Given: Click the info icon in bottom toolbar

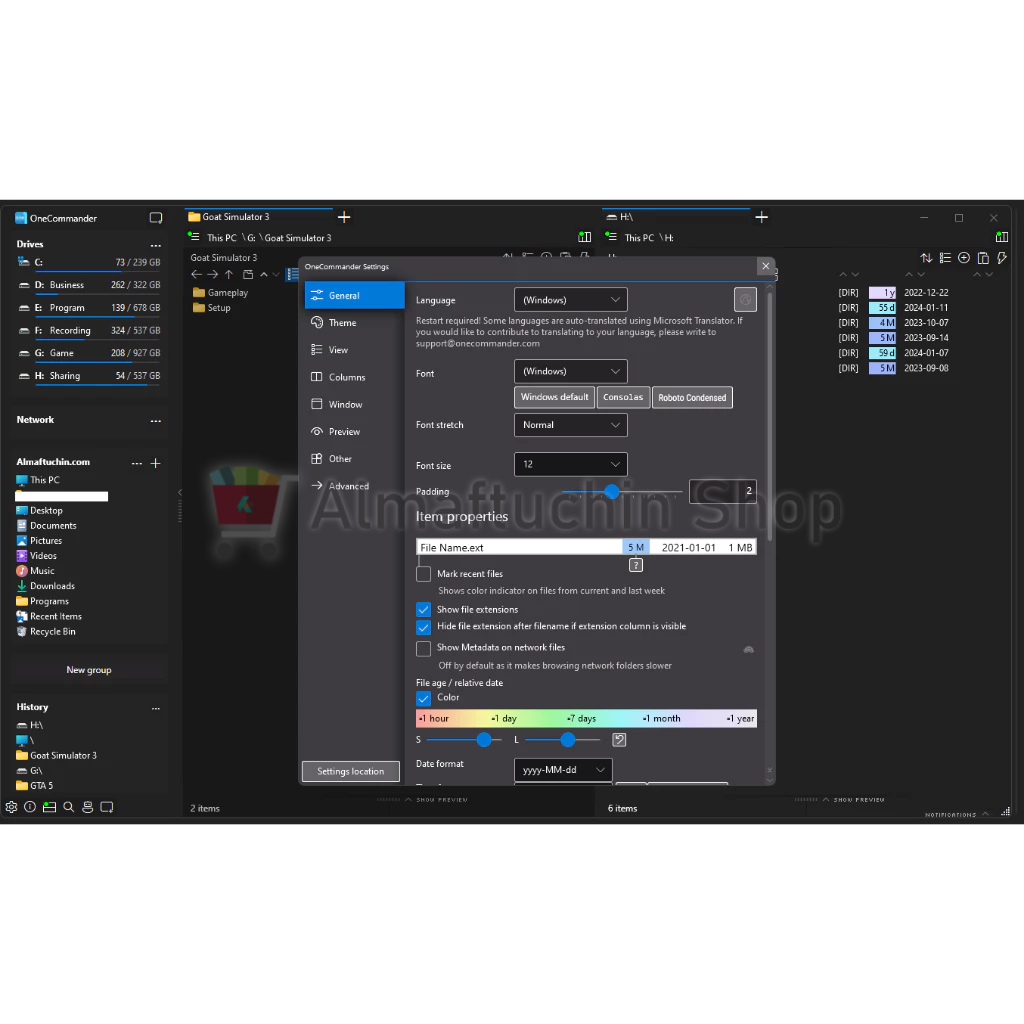Looking at the screenshot, I should pyautogui.click(x=30, y=807).
